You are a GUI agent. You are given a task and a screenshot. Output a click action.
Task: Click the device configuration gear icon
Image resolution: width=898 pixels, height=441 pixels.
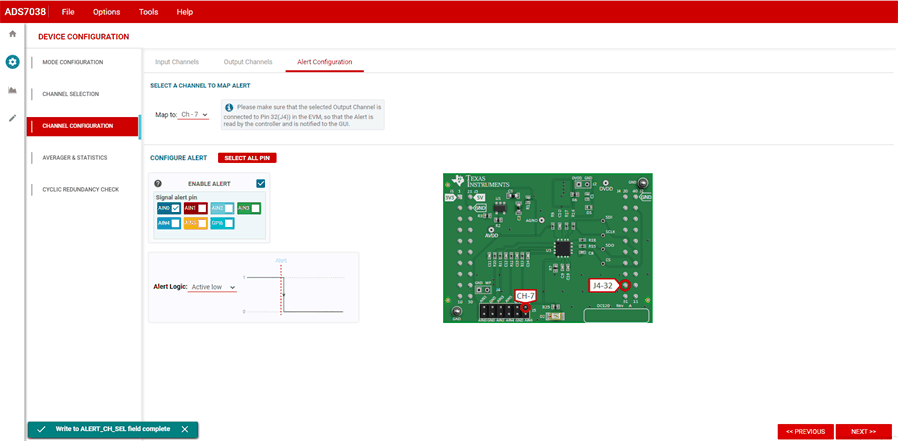[x=12, y=62]
